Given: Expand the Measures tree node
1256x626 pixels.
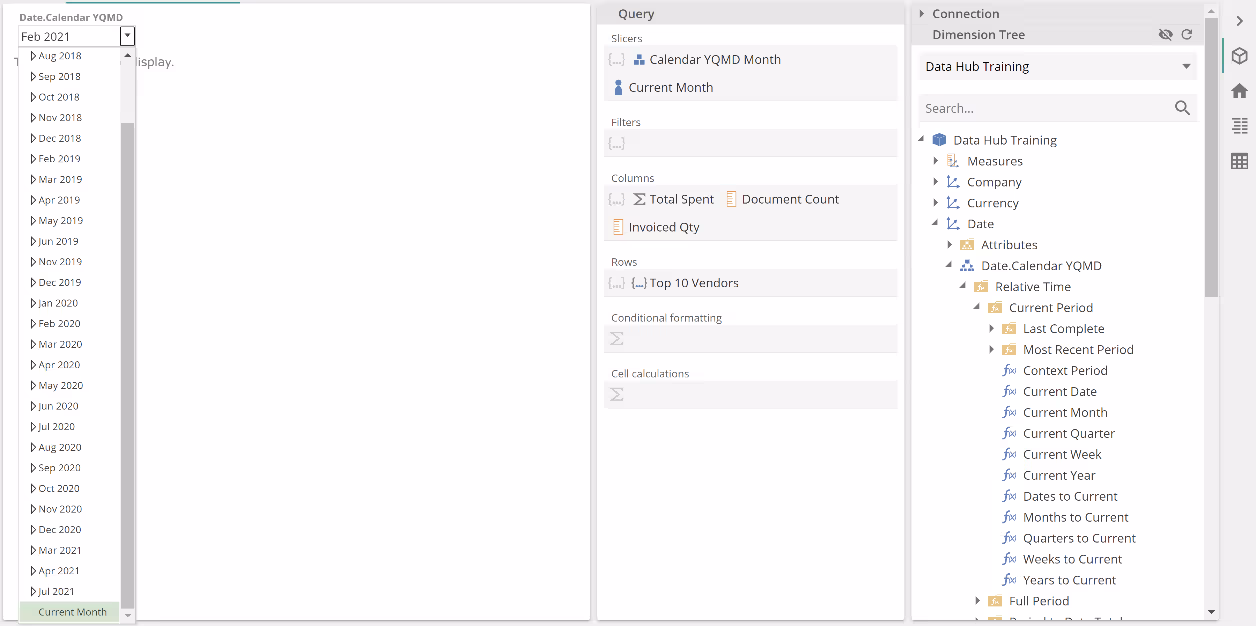Looking at the screenshot, I should click(937, 161).
